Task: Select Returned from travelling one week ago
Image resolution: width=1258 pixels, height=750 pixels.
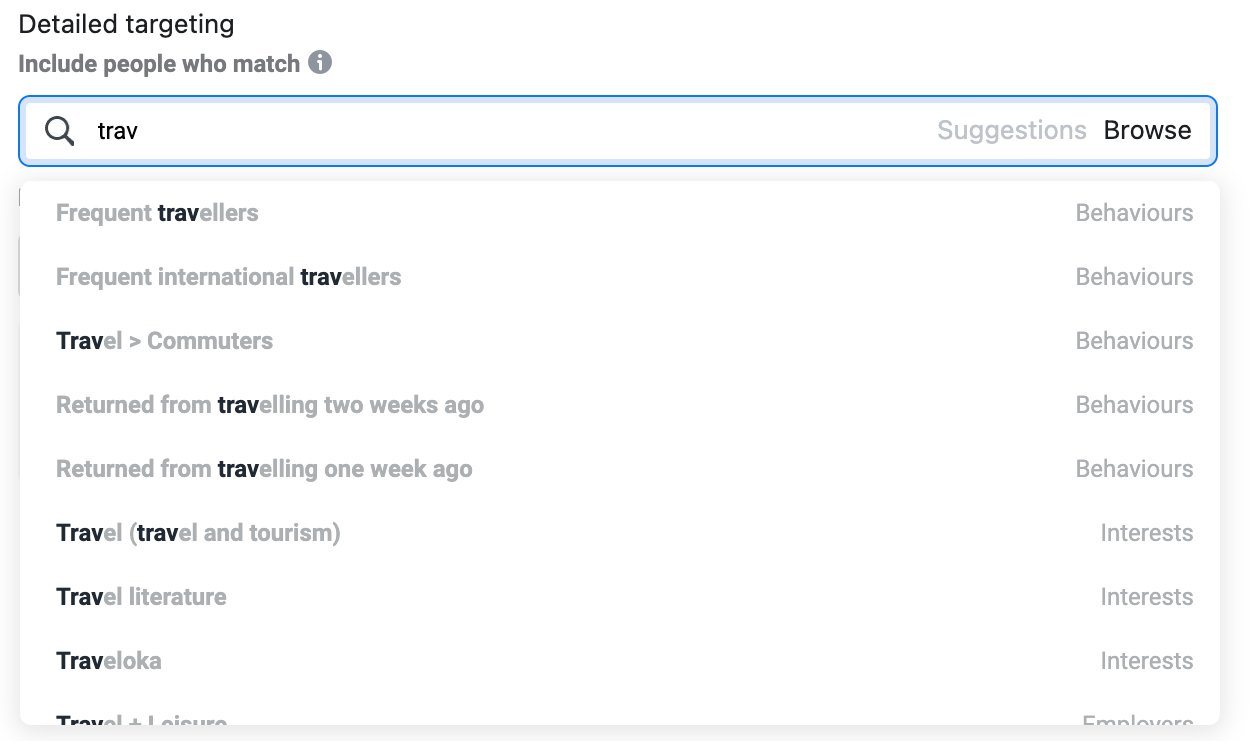Action: (265, 468)
